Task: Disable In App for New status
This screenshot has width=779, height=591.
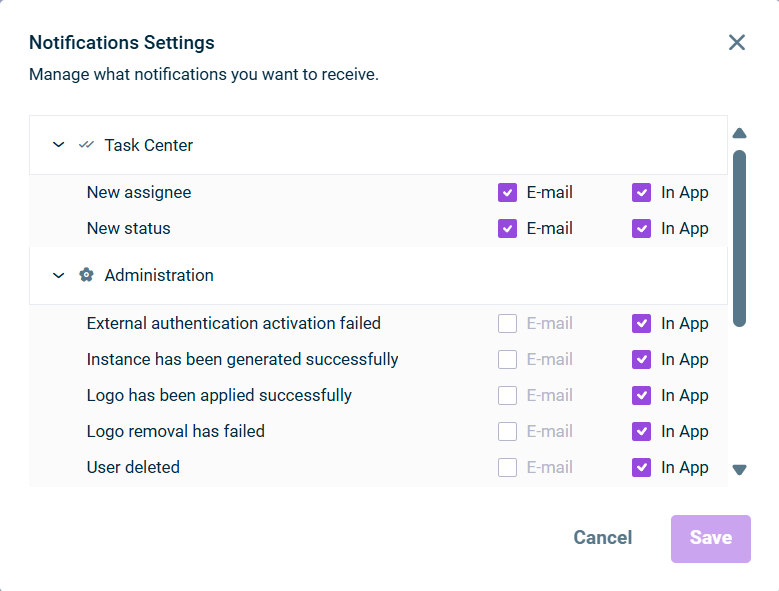Action: click(x=642, y=229)
